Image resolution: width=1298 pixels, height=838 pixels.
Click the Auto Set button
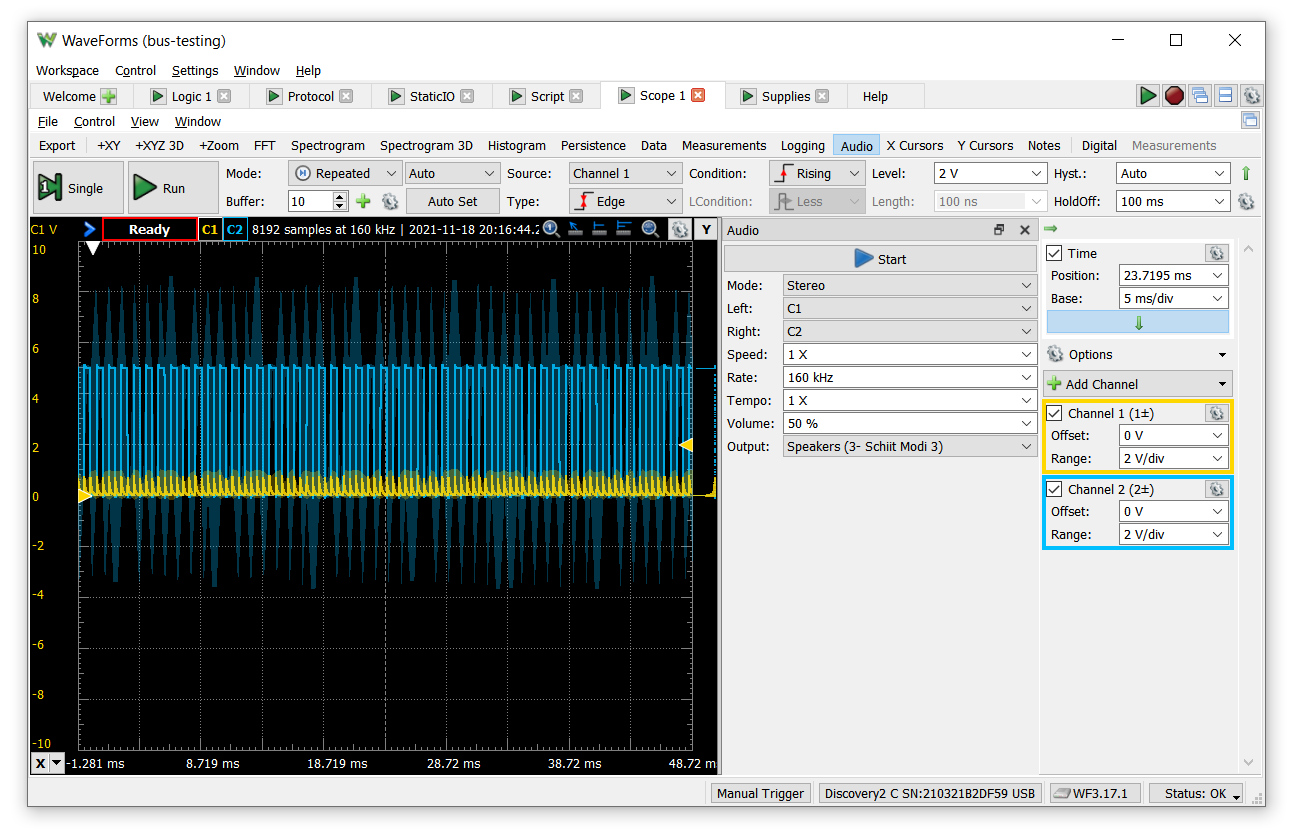coord(452,201)
